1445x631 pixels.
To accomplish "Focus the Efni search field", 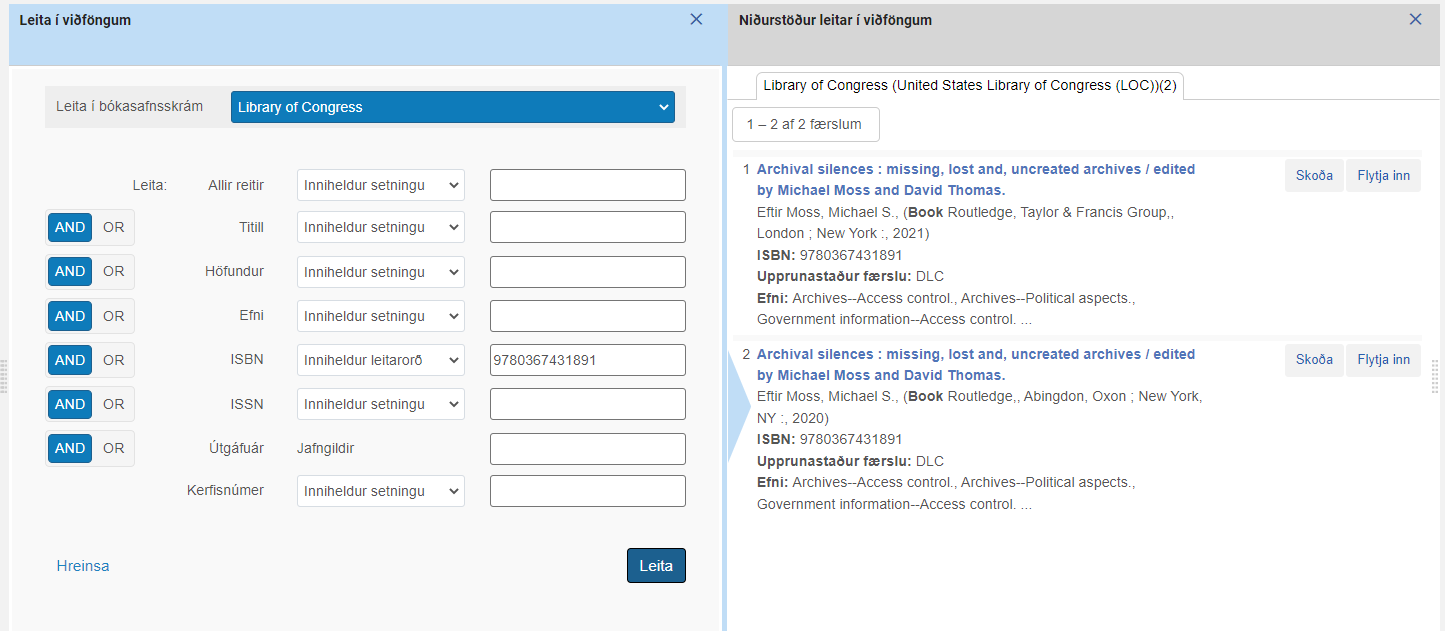I will click(x=588, y=316).
